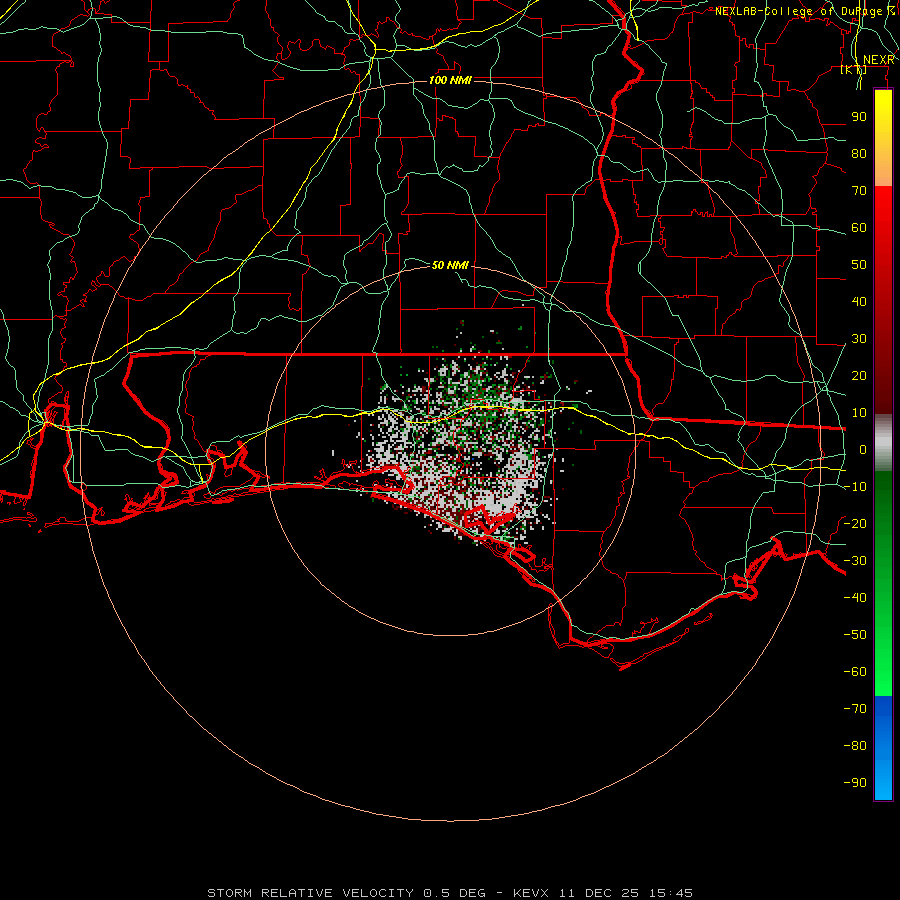Click the KT units label above color scale
The height and width of the screenshot is (900, 900).
(x=854, y=70)
